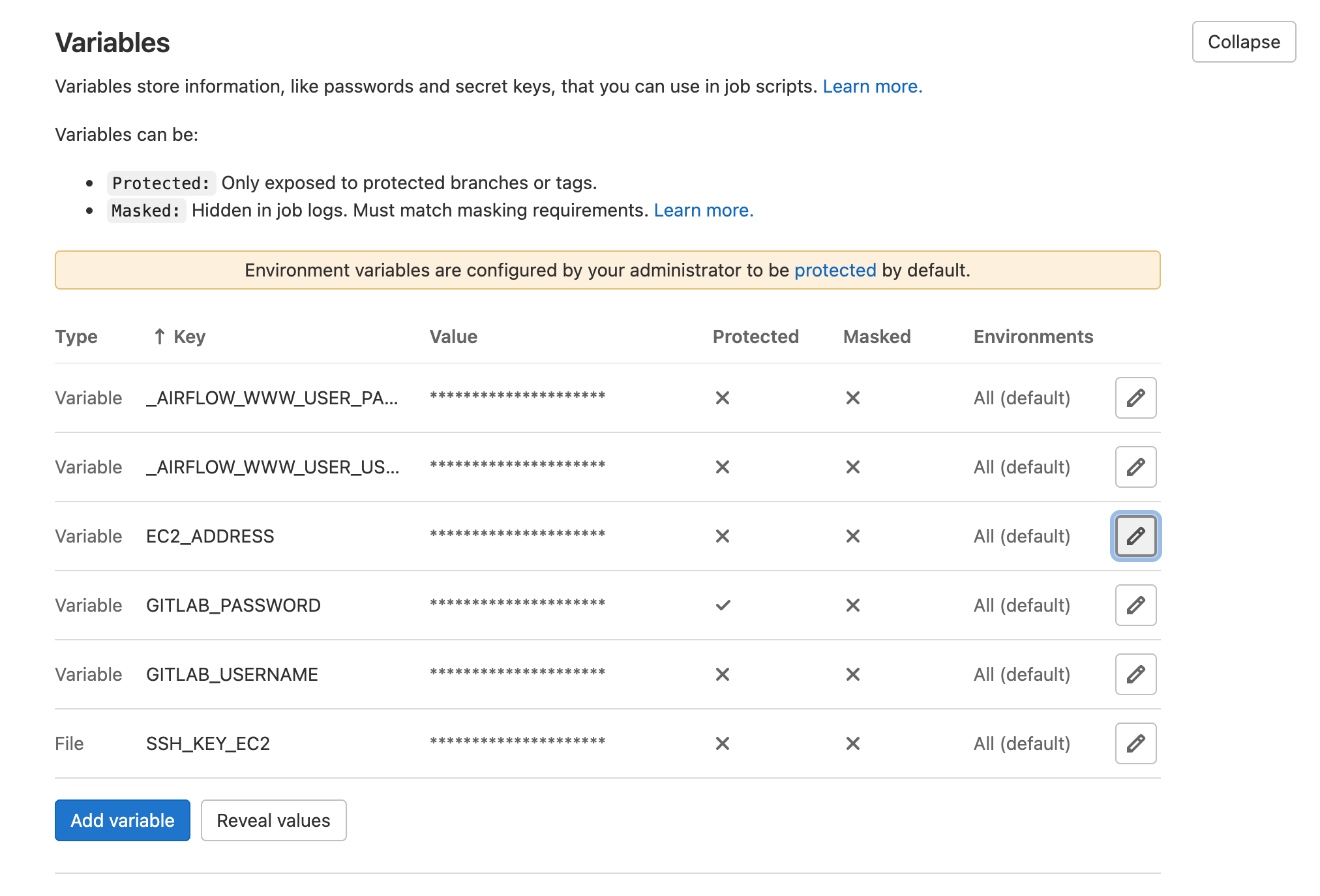
Task: Edit the GITLAB_USERNAME variable
Action: [1135, 674]
